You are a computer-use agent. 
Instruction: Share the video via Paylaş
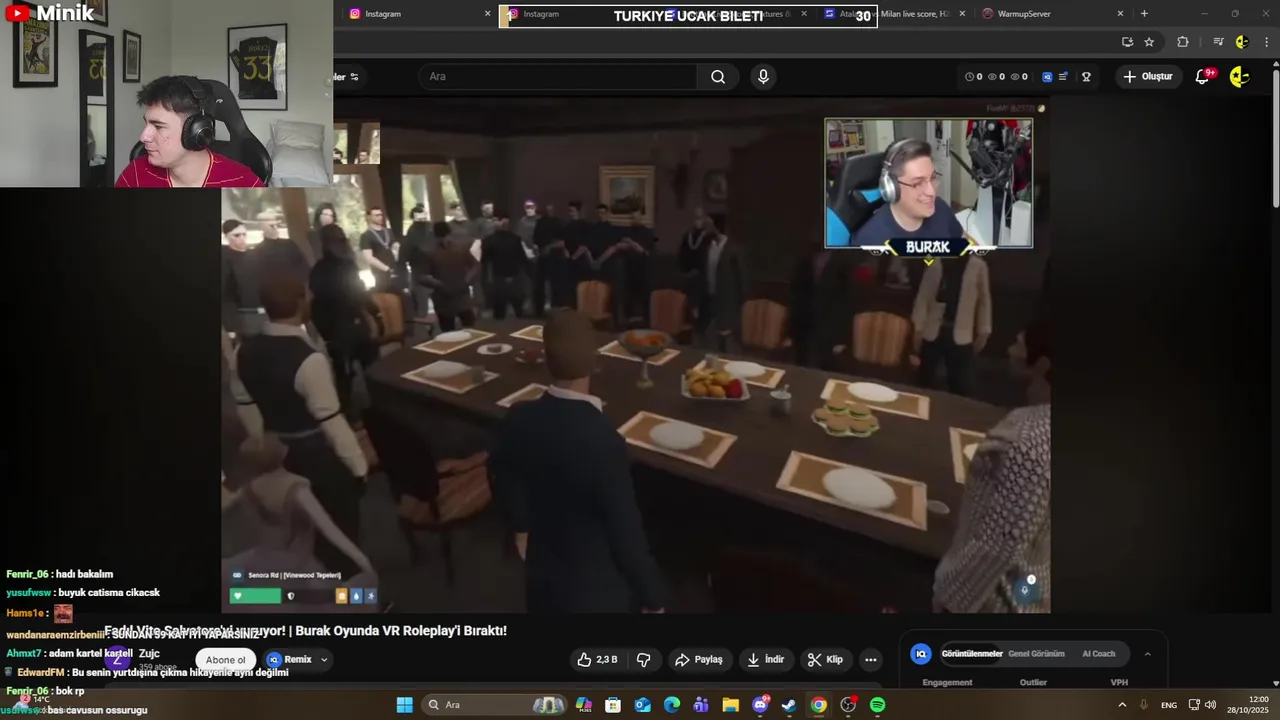point(699,660)
